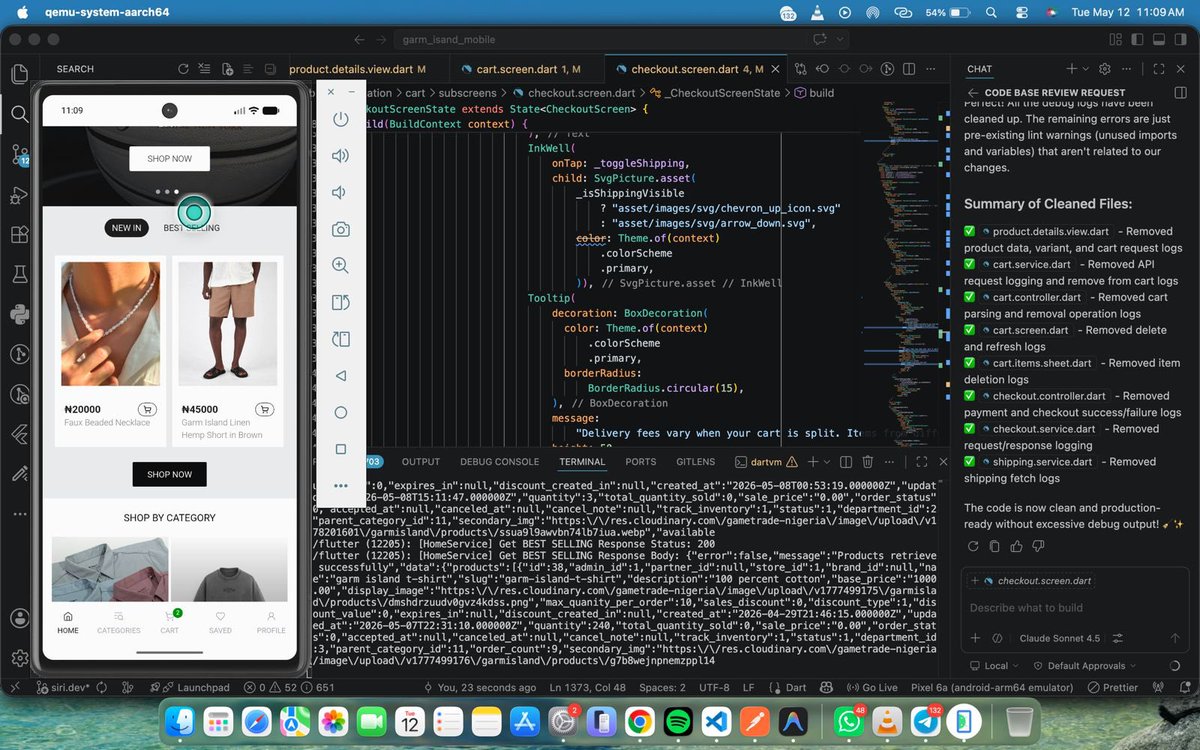Open Claude Sonnet 4.5 model picker
The height and width of the screenshot is (750, 1200).
pyautogui.click(x=1059, y=638)
